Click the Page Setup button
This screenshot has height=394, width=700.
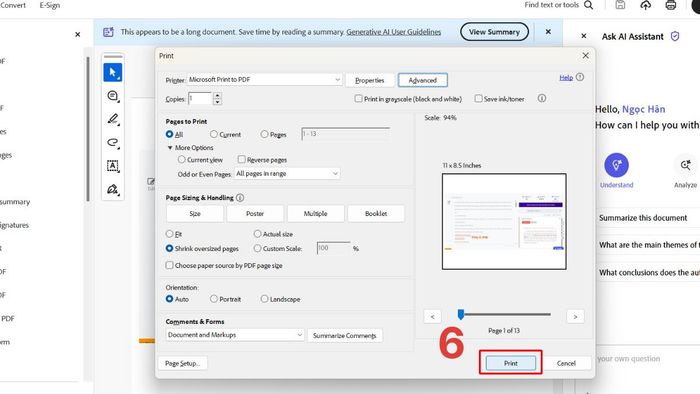(182, 363)
